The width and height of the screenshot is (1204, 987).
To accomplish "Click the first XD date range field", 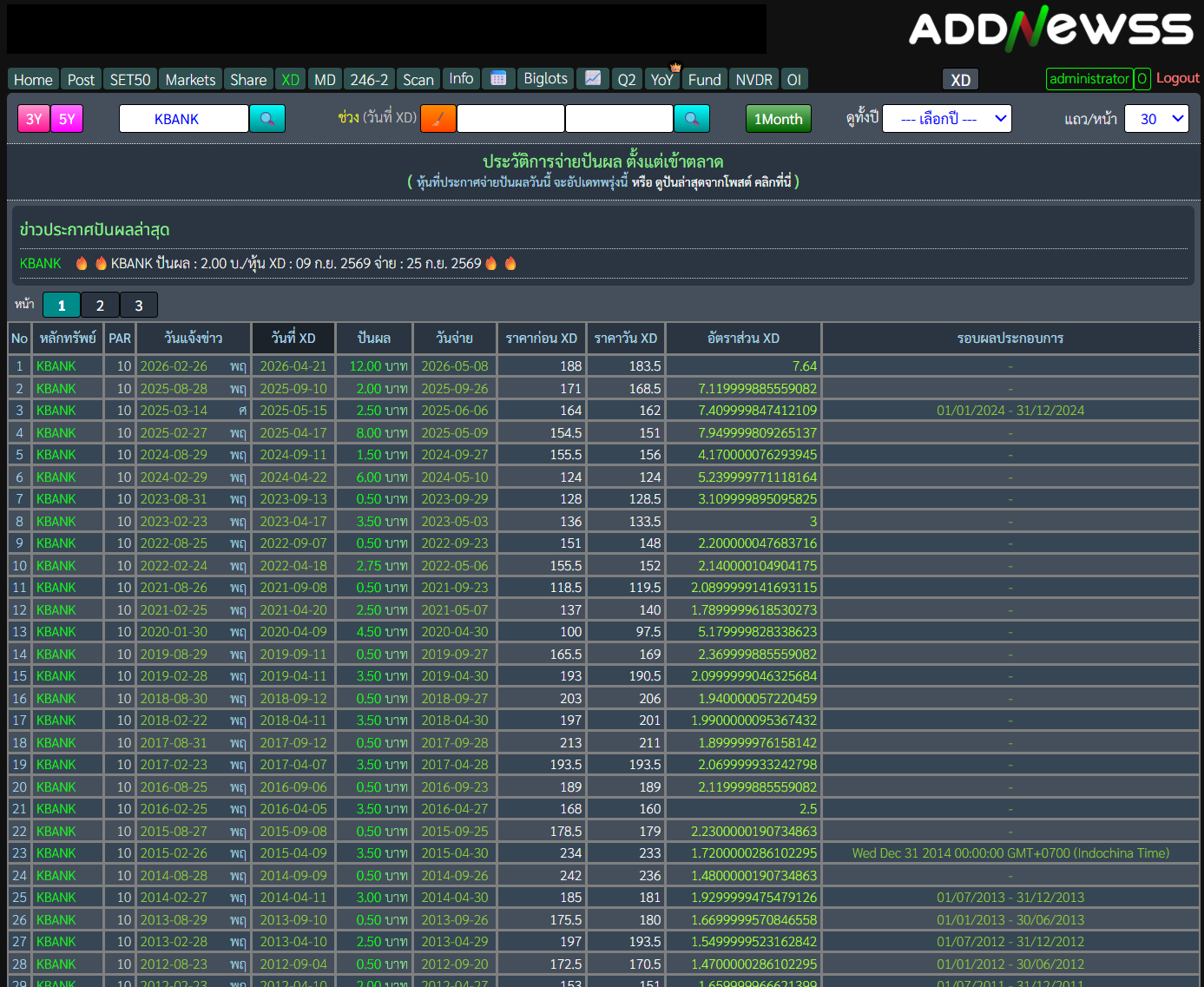I will tap(510, 119).
